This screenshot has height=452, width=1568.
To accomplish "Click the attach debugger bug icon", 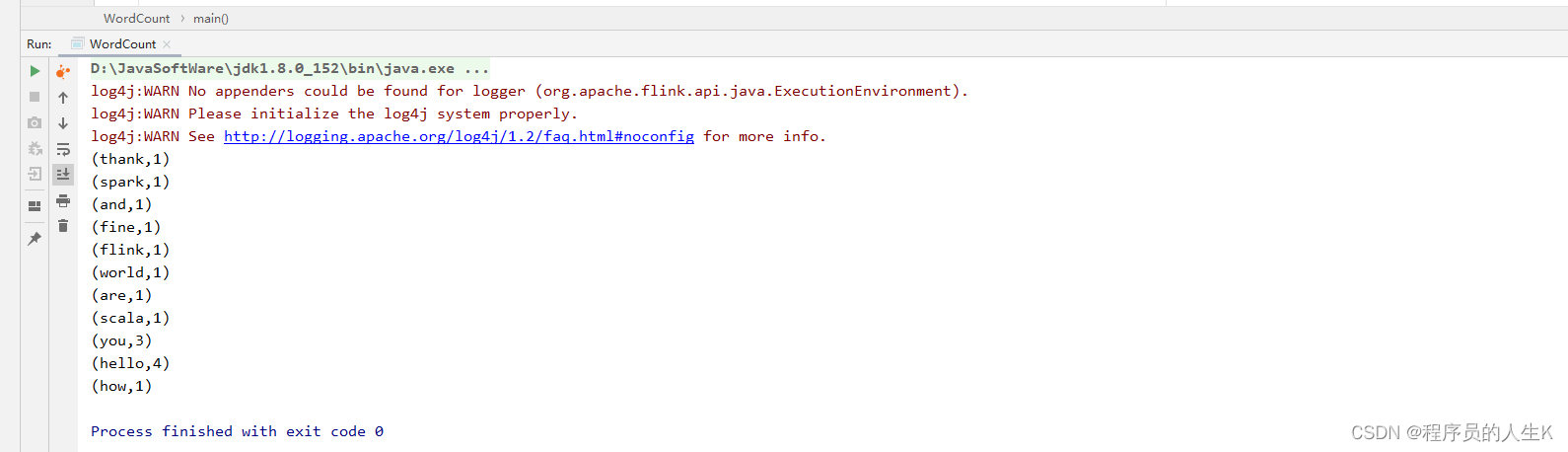I will click(35, 148).
